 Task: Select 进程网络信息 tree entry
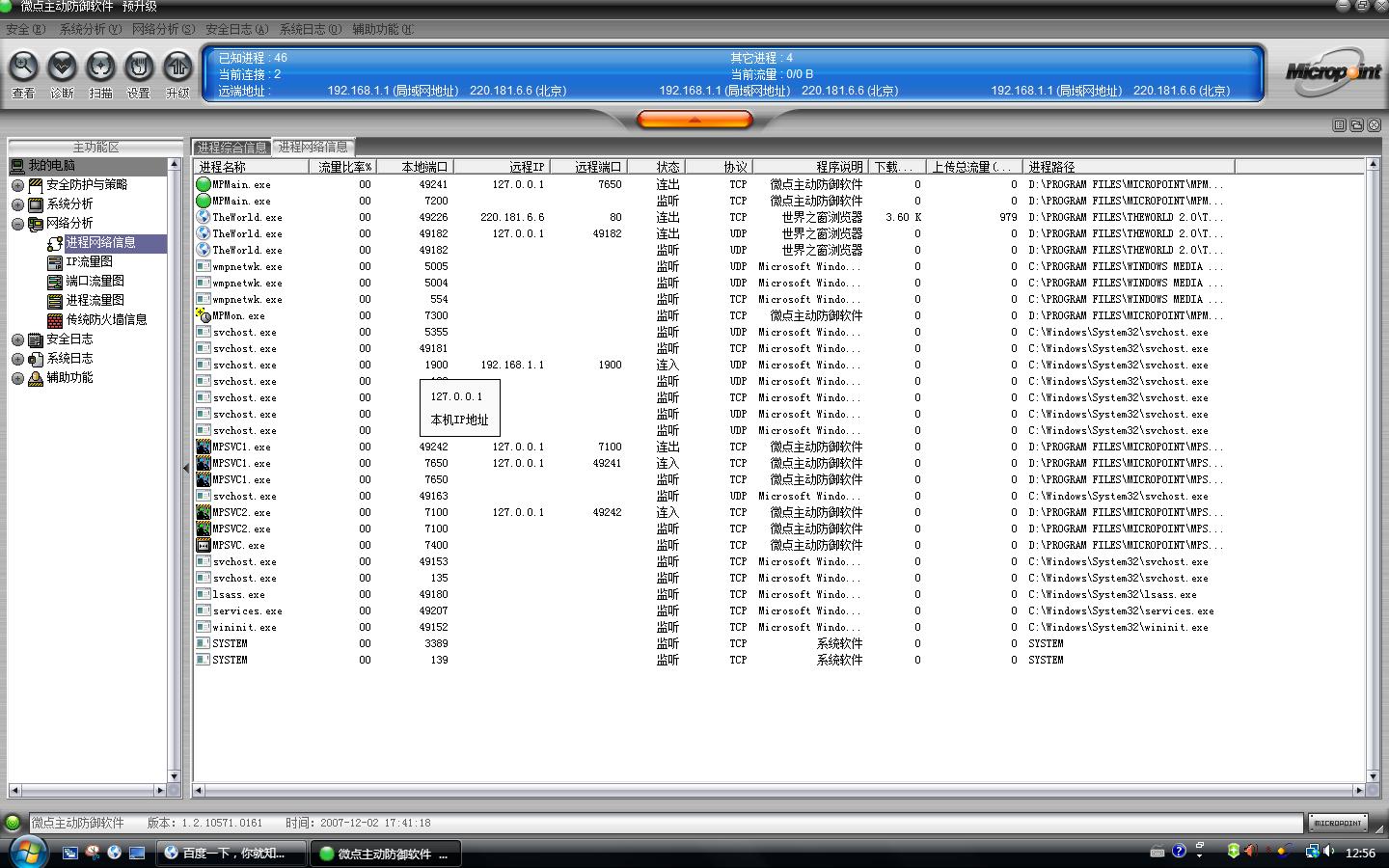click(x=100, y=242)
